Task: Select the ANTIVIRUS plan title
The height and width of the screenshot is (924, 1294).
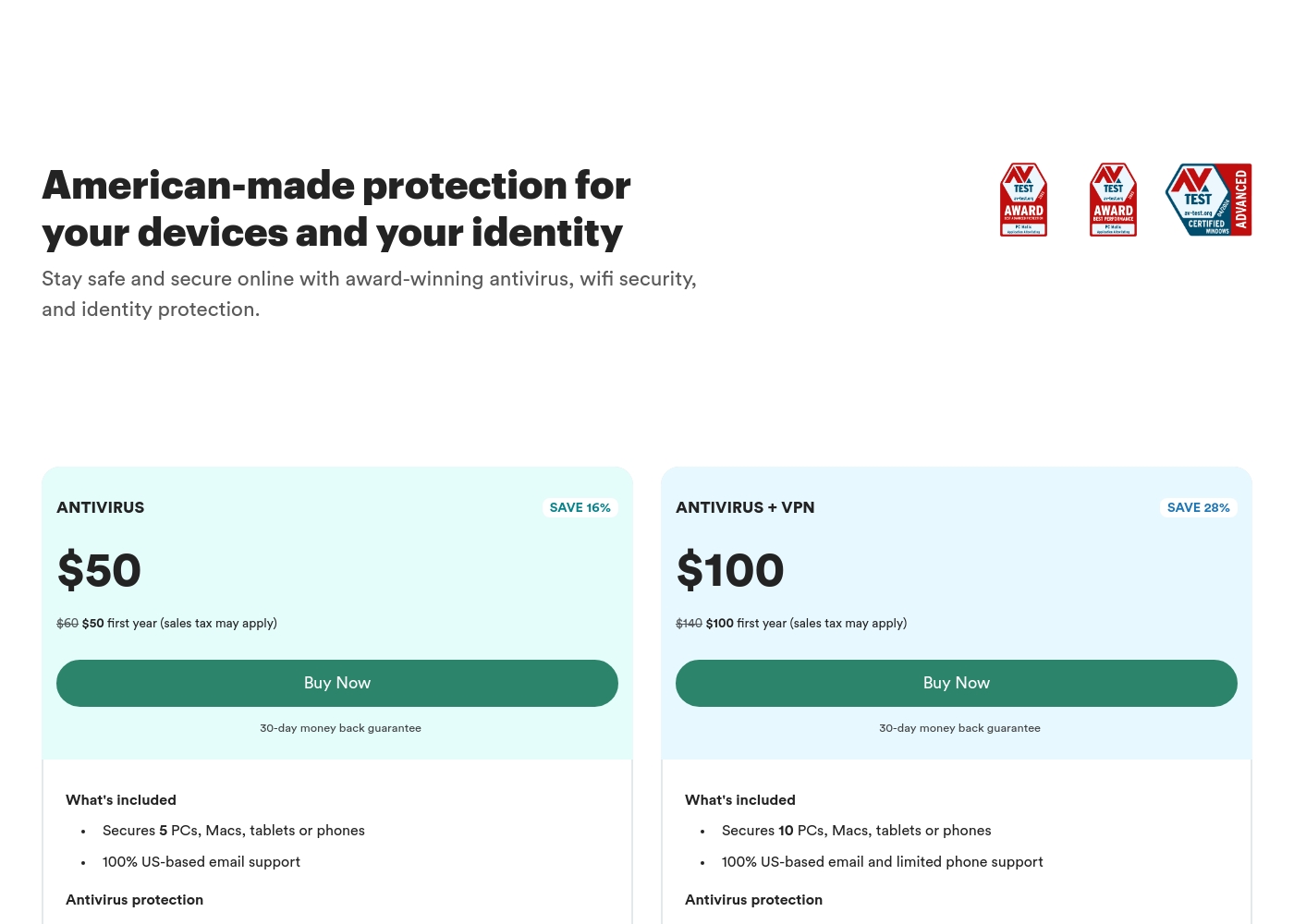Action: point(101,507)
